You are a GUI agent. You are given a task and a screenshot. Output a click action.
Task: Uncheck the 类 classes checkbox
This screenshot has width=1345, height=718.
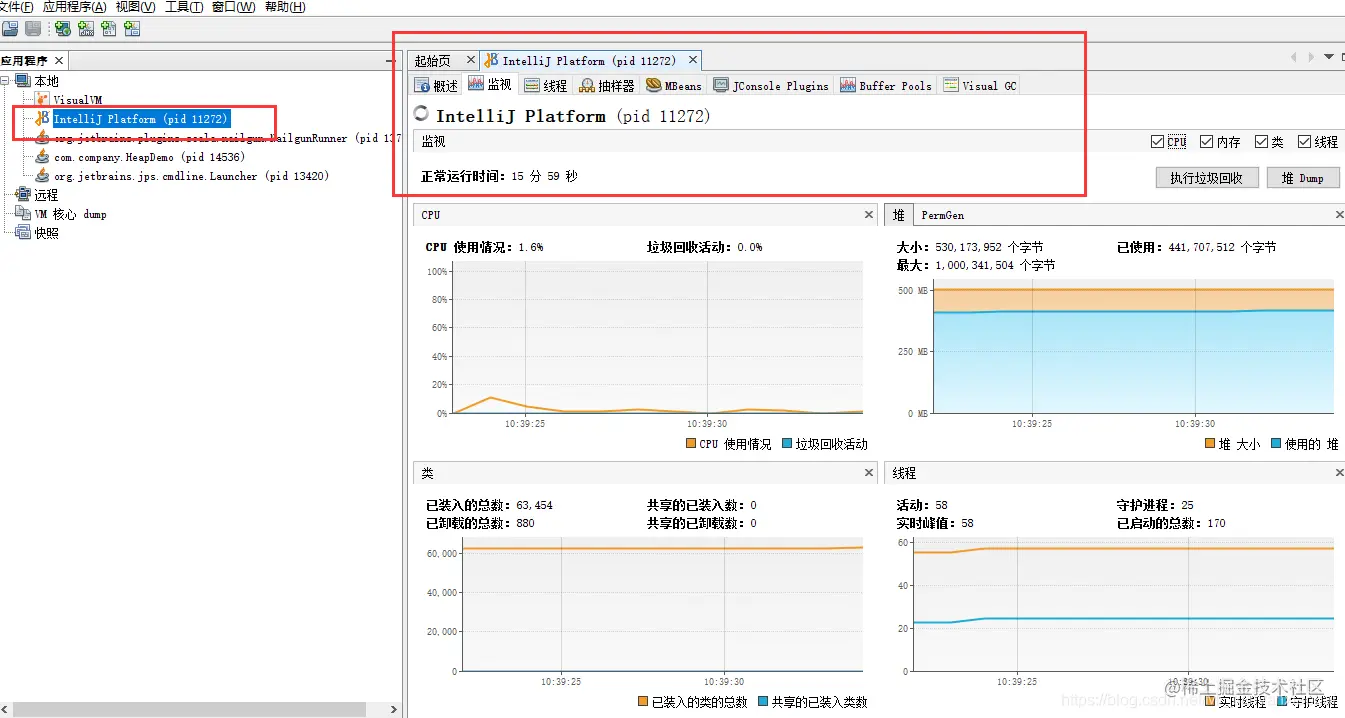(1262, 142)
